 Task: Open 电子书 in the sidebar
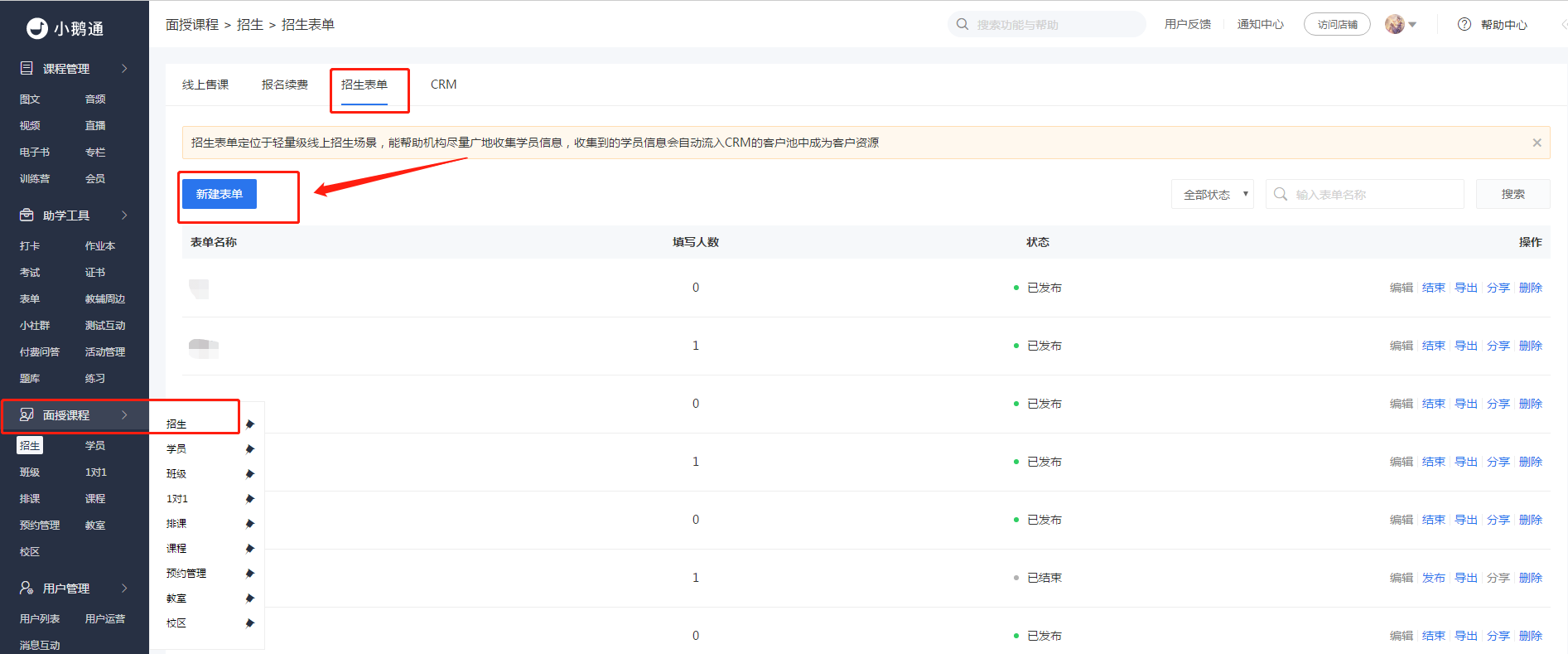(35, 153)
